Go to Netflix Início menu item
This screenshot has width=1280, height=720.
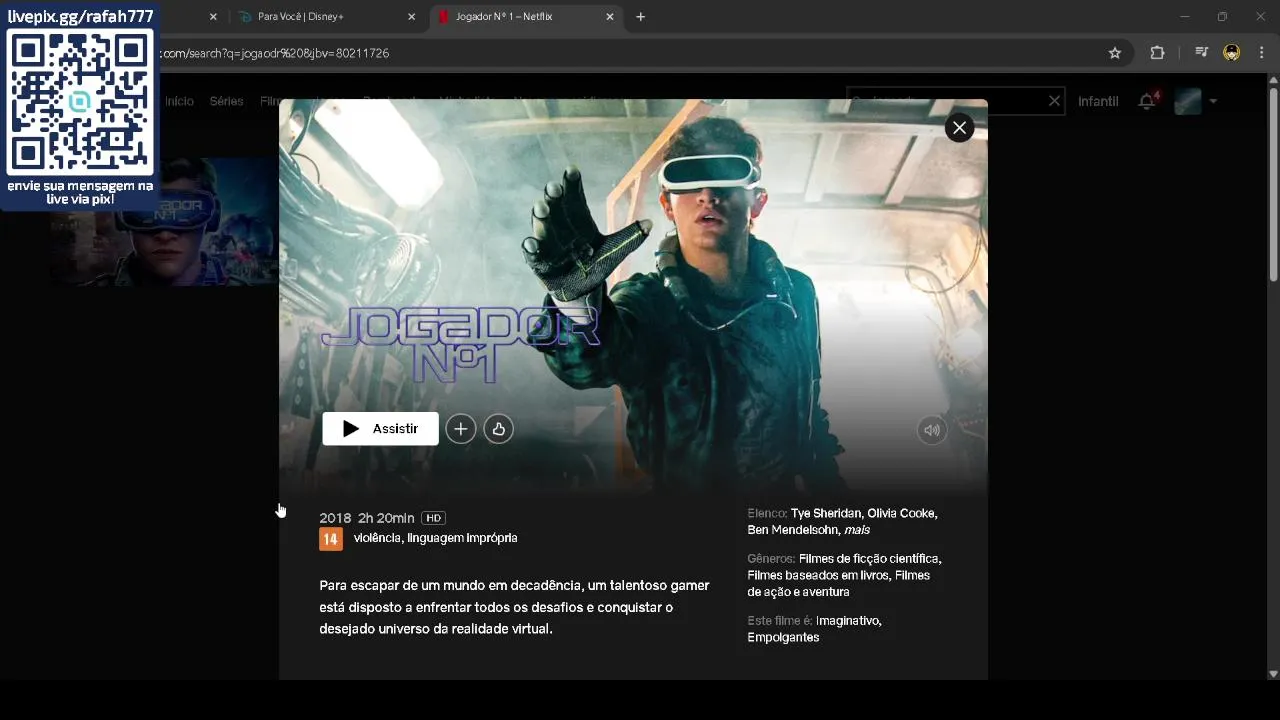click(x=179, y=101)
